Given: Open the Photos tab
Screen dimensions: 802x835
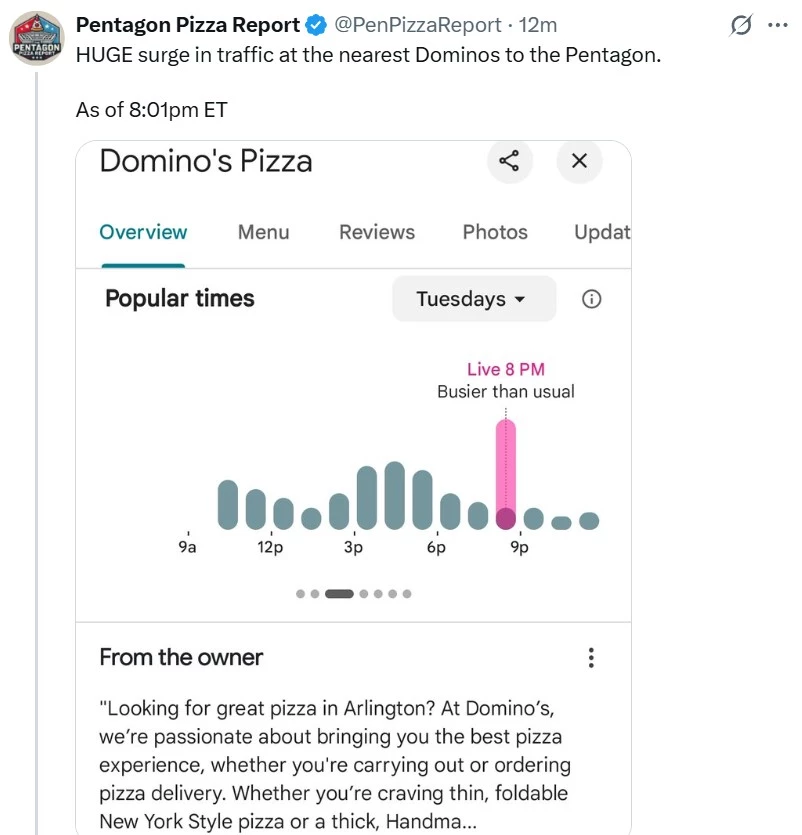Looking at the screenshot, I should pyautogui.click(x=495, y=232).
